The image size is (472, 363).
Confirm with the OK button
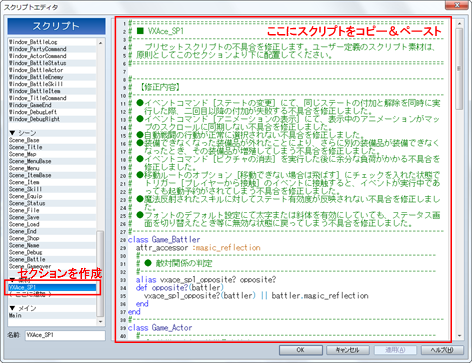tap(301, 350)
